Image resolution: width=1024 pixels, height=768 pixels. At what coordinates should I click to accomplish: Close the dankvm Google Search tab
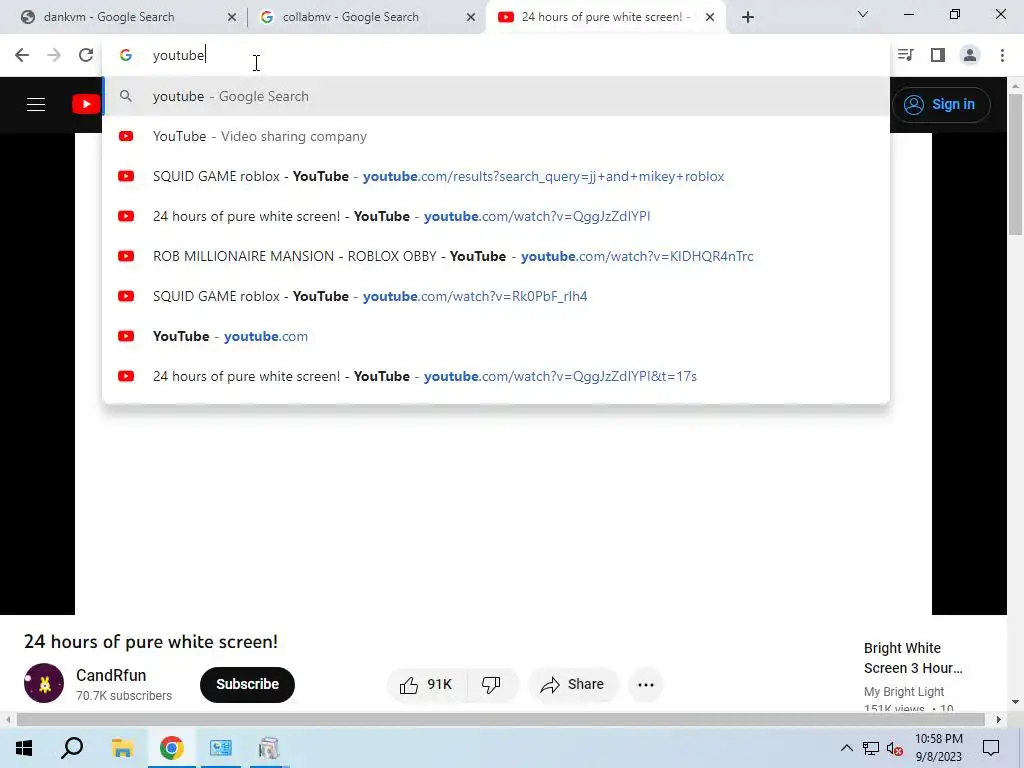232,18
